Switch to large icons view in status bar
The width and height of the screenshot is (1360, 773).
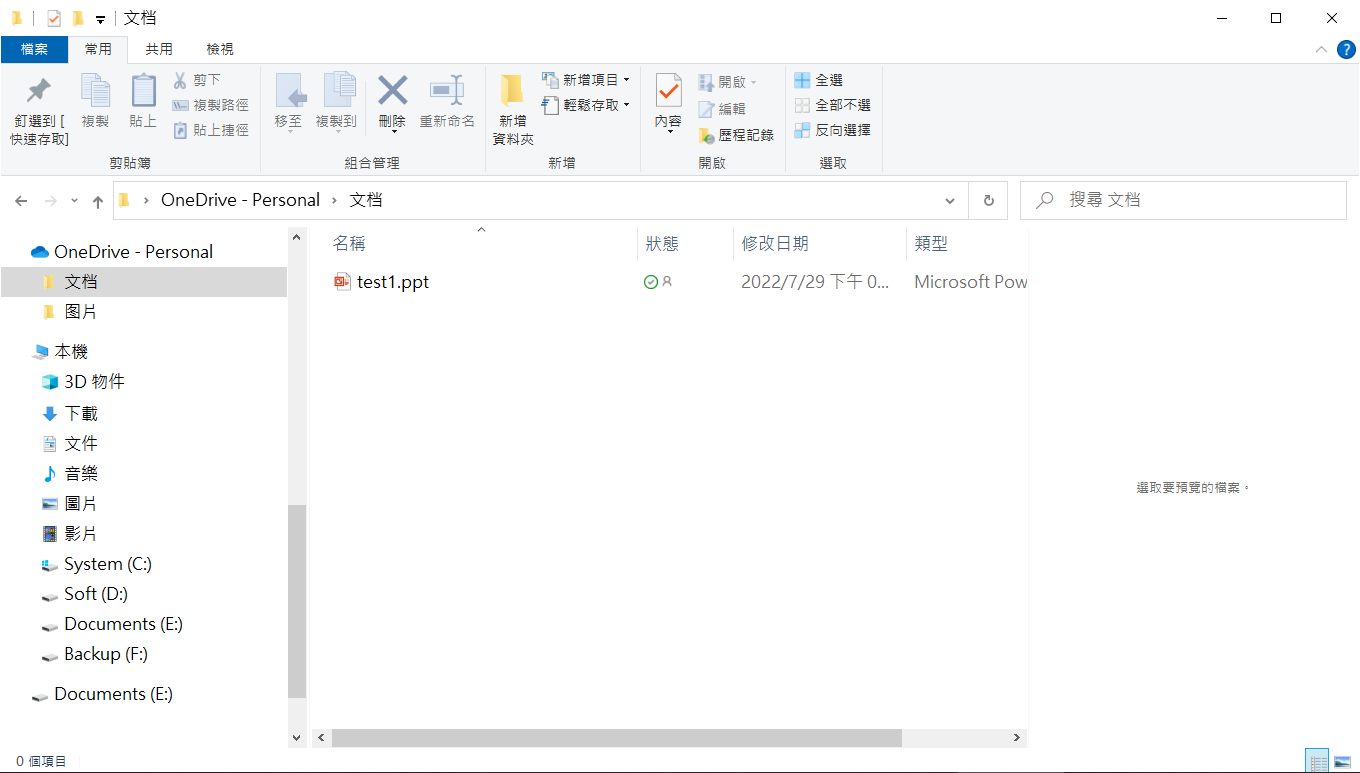coord(1342,761)
